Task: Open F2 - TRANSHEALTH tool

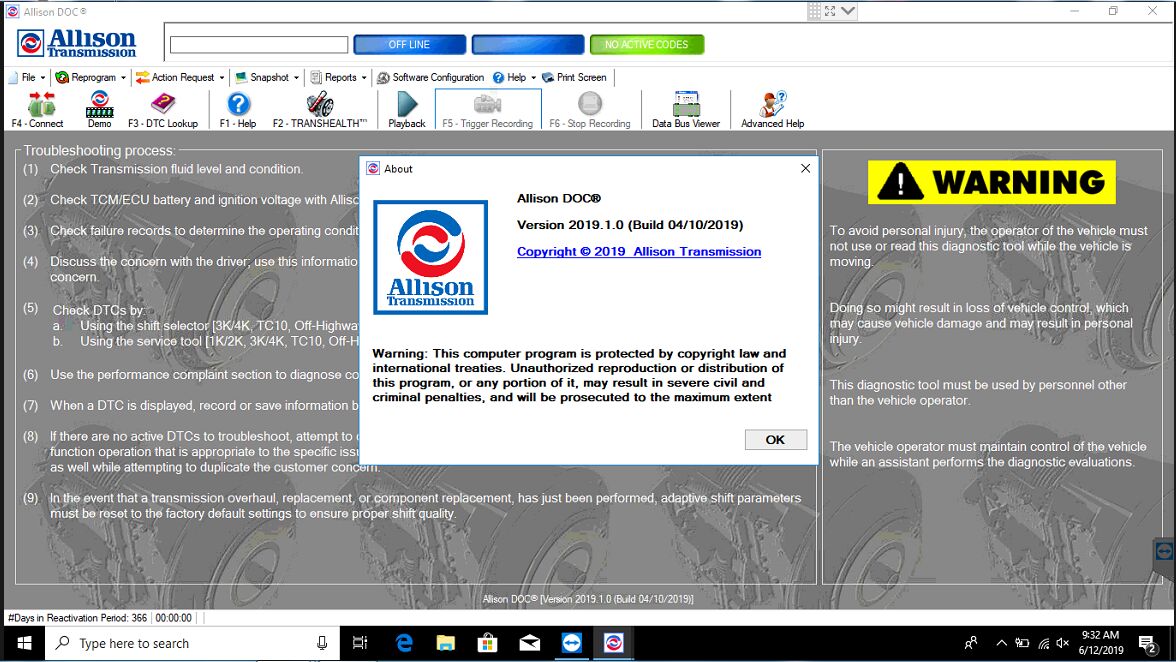Action: pos(320,109)
